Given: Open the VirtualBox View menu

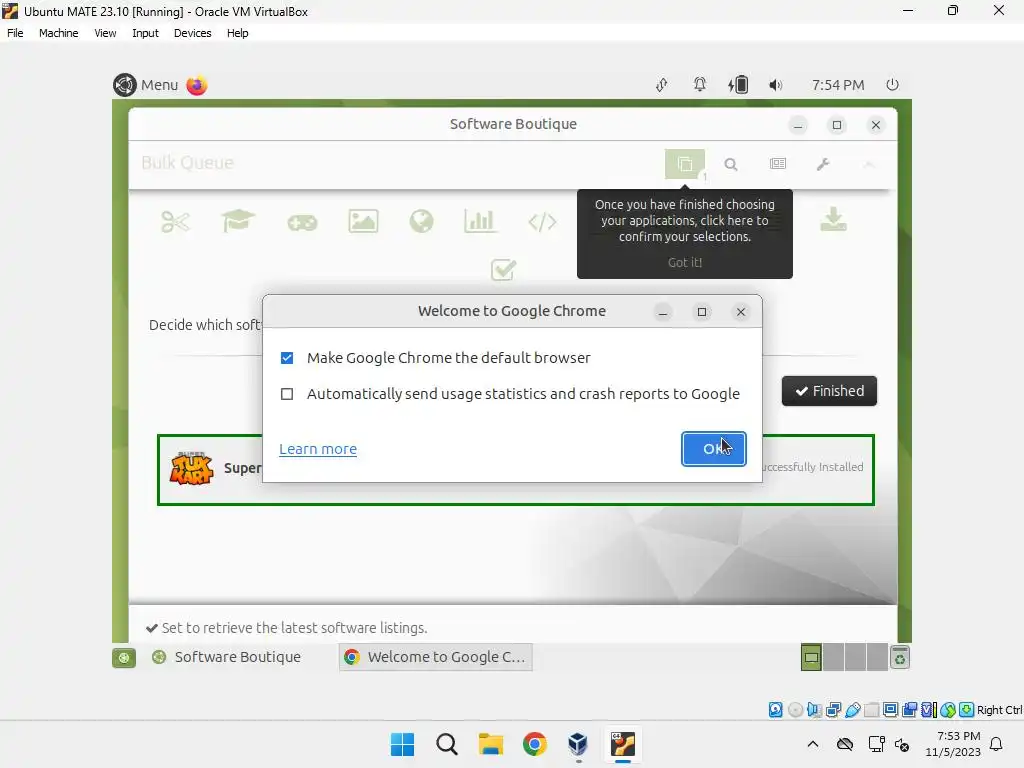Looking at the screenshot, I should coord(105,33).
